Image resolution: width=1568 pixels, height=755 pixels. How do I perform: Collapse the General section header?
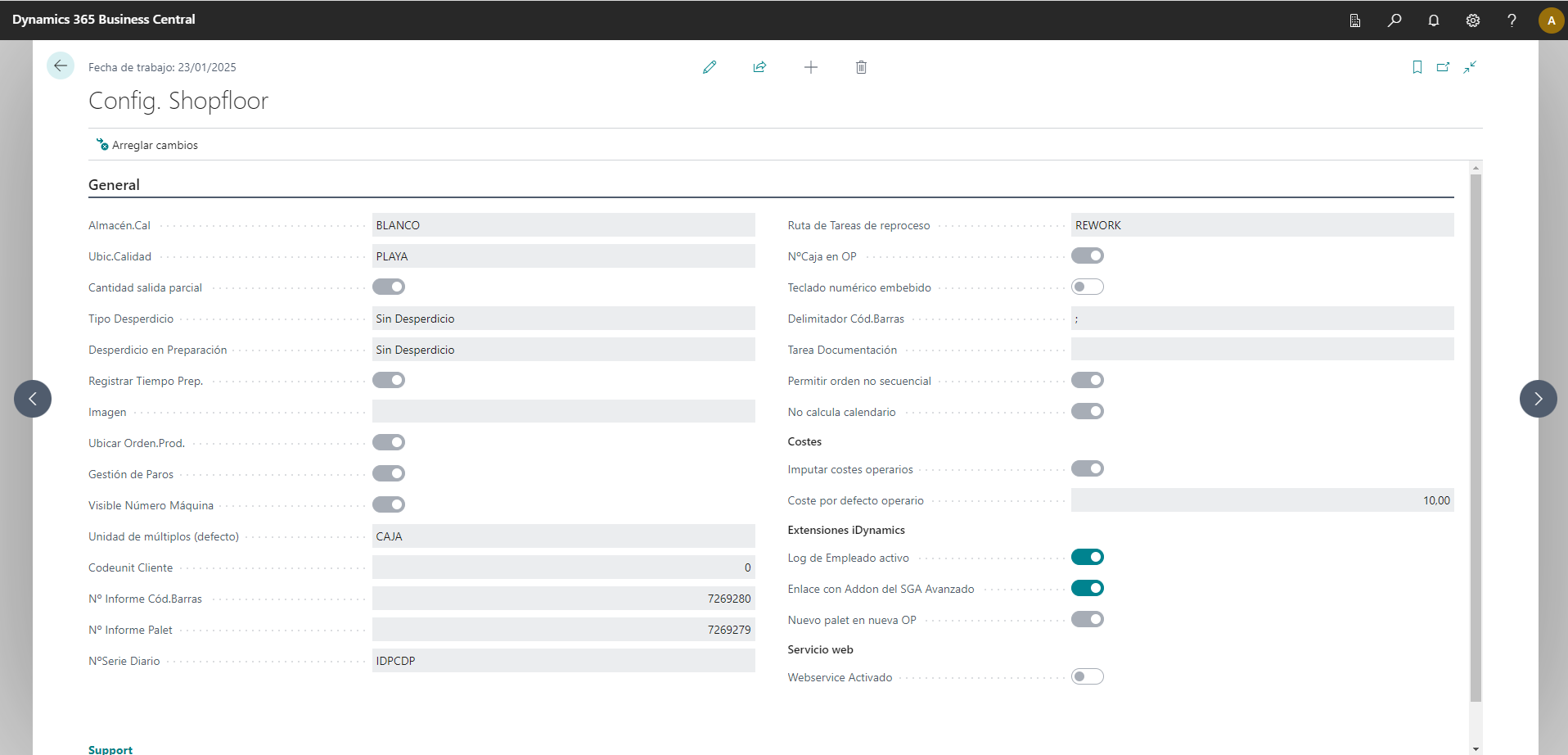pos(114,185)
